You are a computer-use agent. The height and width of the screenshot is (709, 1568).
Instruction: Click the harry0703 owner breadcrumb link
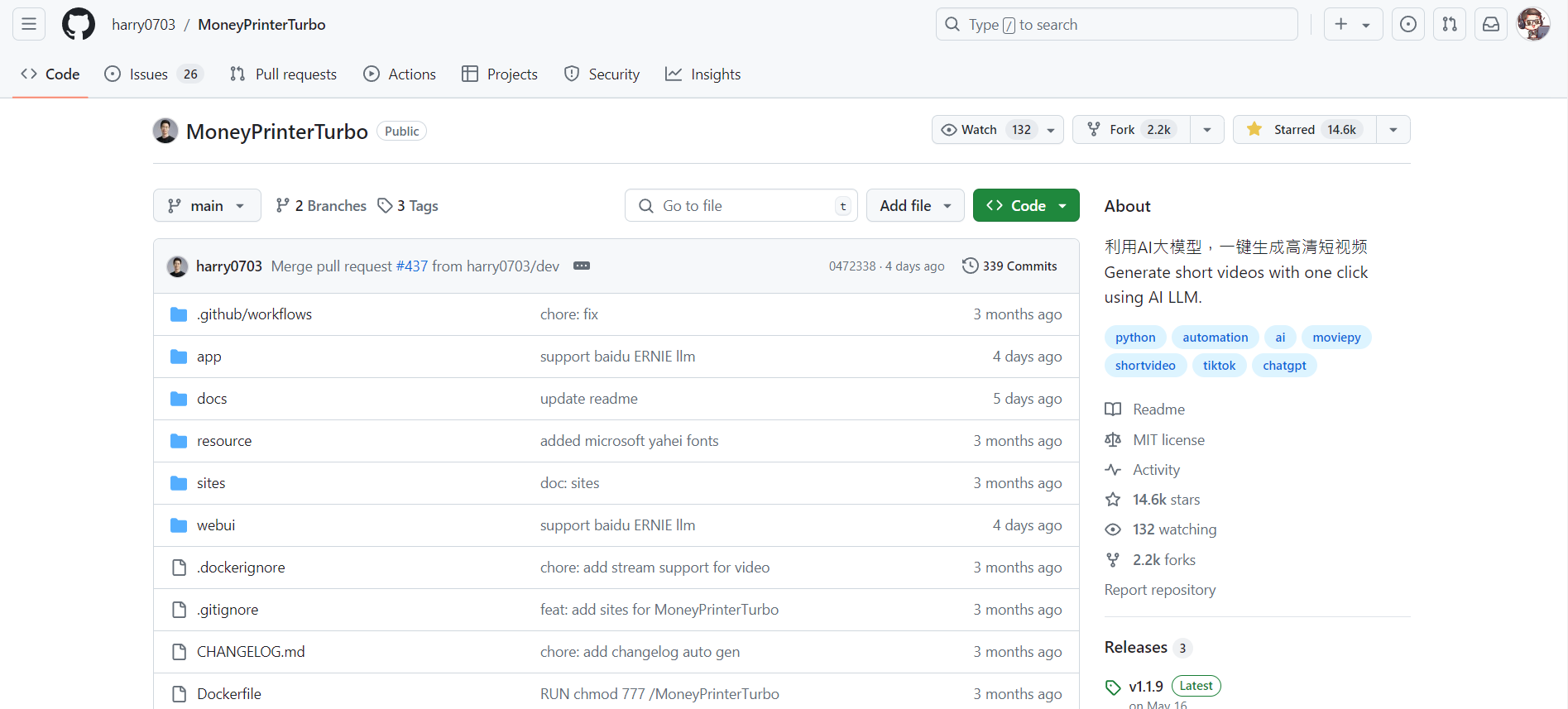point(144,24)
